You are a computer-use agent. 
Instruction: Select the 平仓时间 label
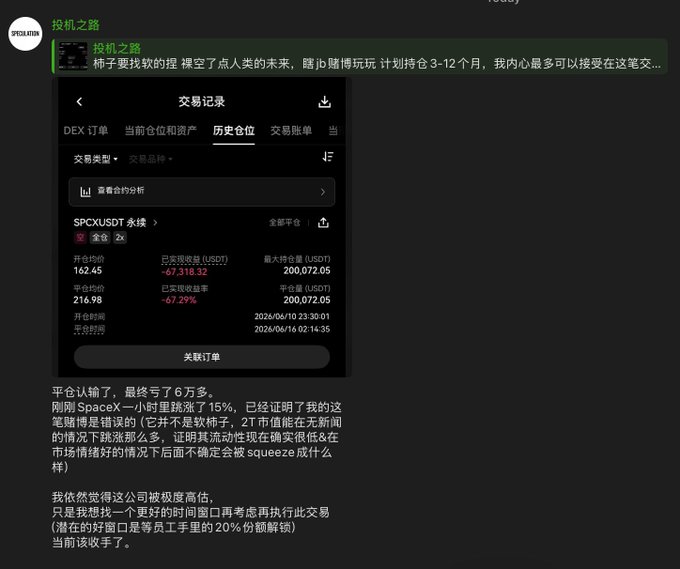point(89,329)
